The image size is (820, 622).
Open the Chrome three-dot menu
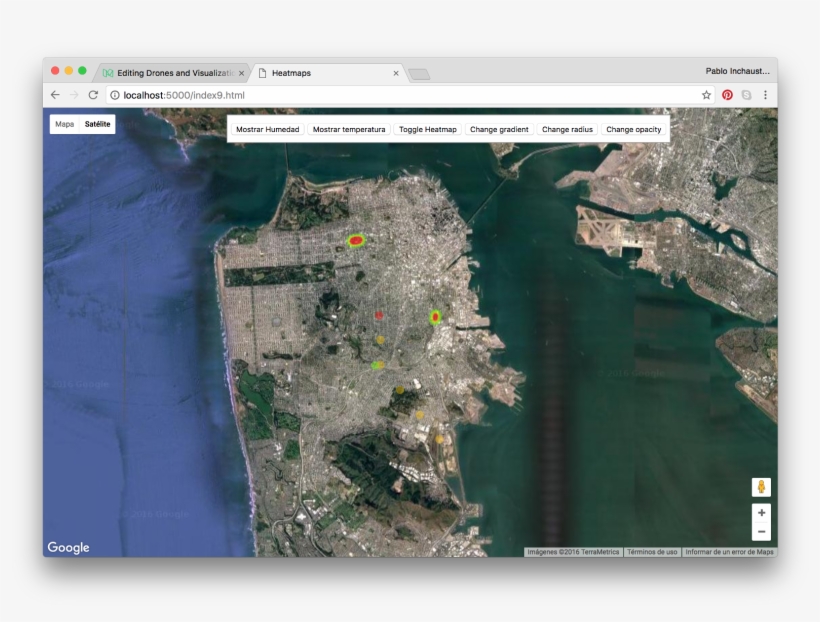[765, 95]
